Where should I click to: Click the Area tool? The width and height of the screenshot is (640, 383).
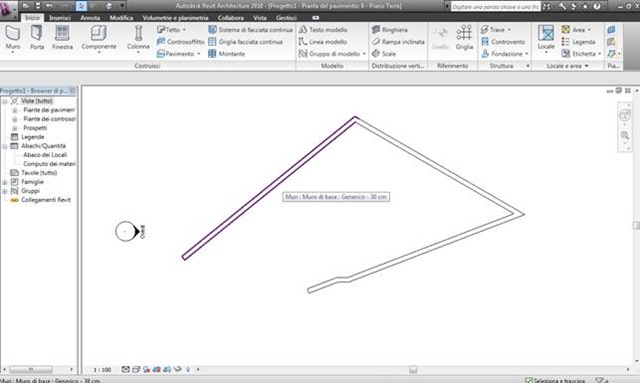click(573, 30)
